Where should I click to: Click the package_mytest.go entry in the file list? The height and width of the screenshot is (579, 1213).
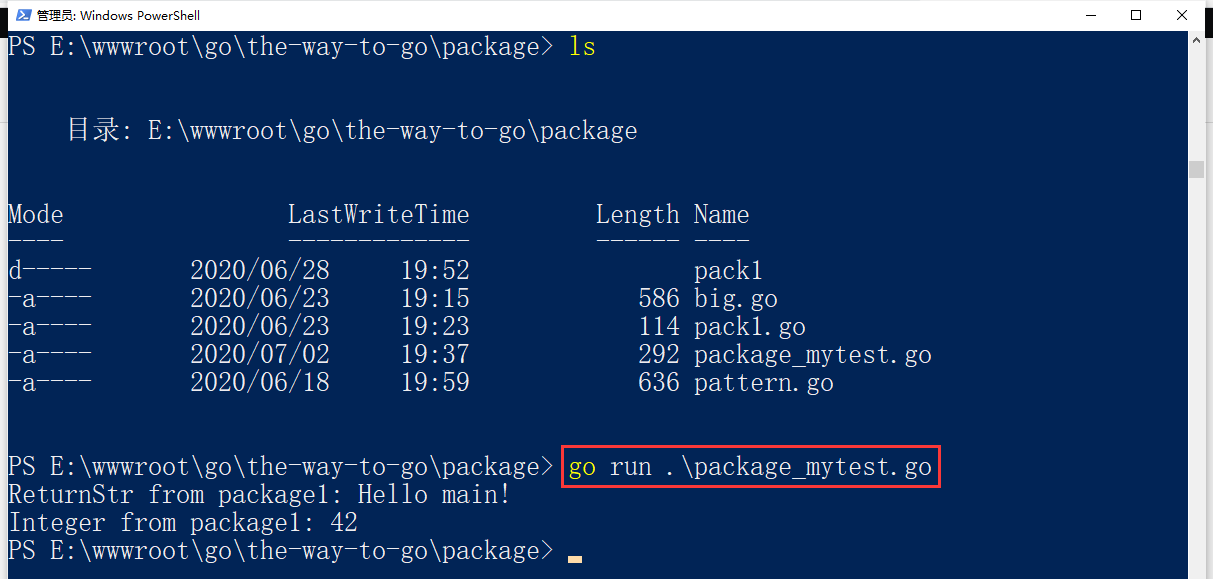point(812,355)
